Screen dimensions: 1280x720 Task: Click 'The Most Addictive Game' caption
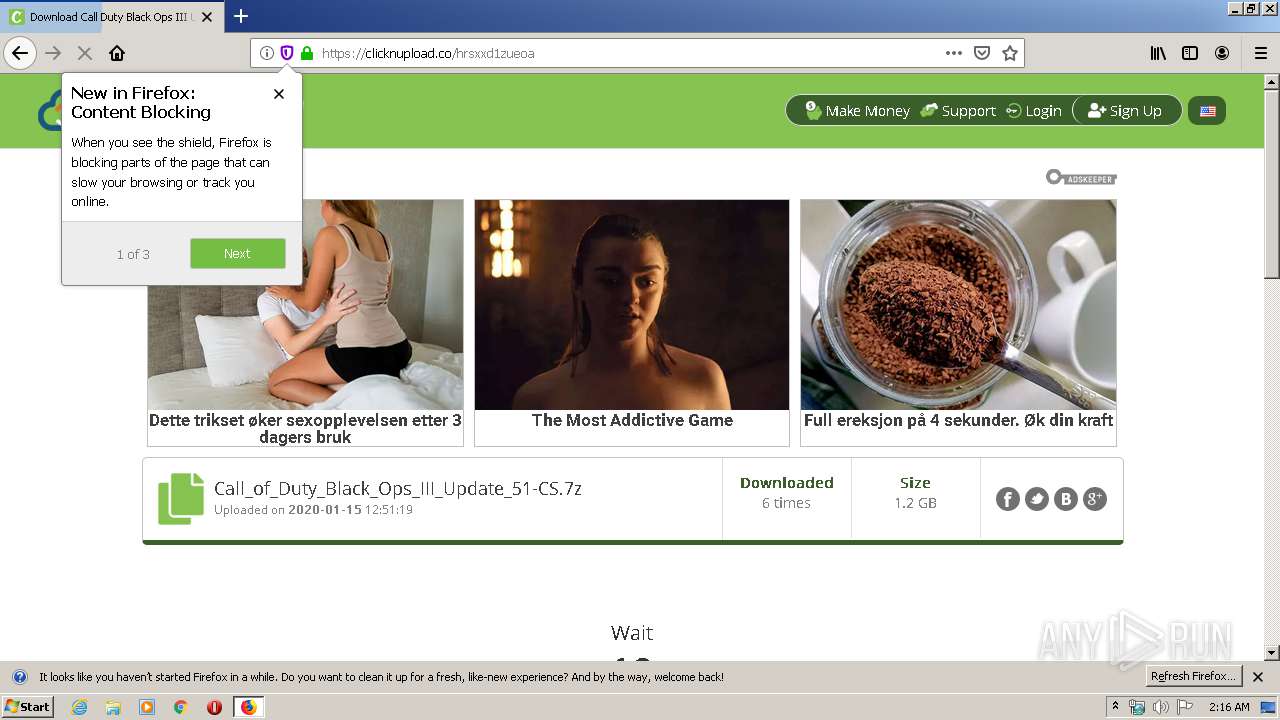click(632, 420)
